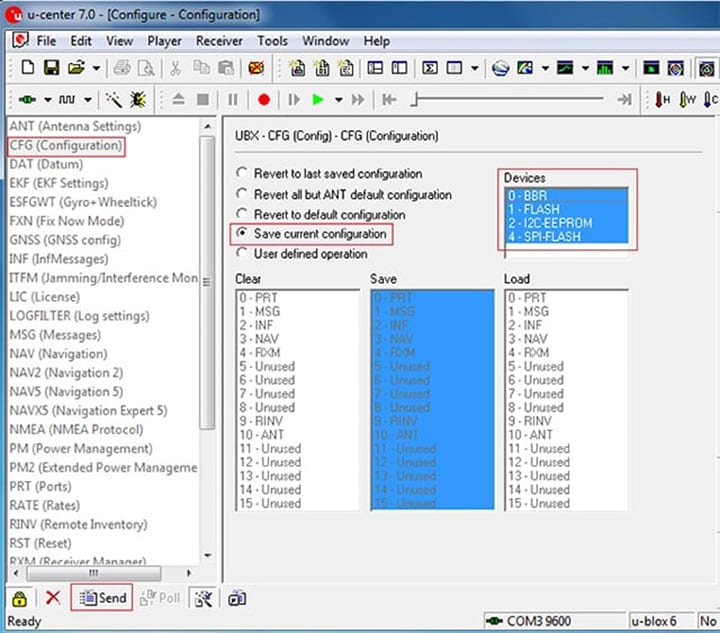Open the Receiver menu
Image resolution: width=720 pixels, height=633 pixels.
pos(219,41)
